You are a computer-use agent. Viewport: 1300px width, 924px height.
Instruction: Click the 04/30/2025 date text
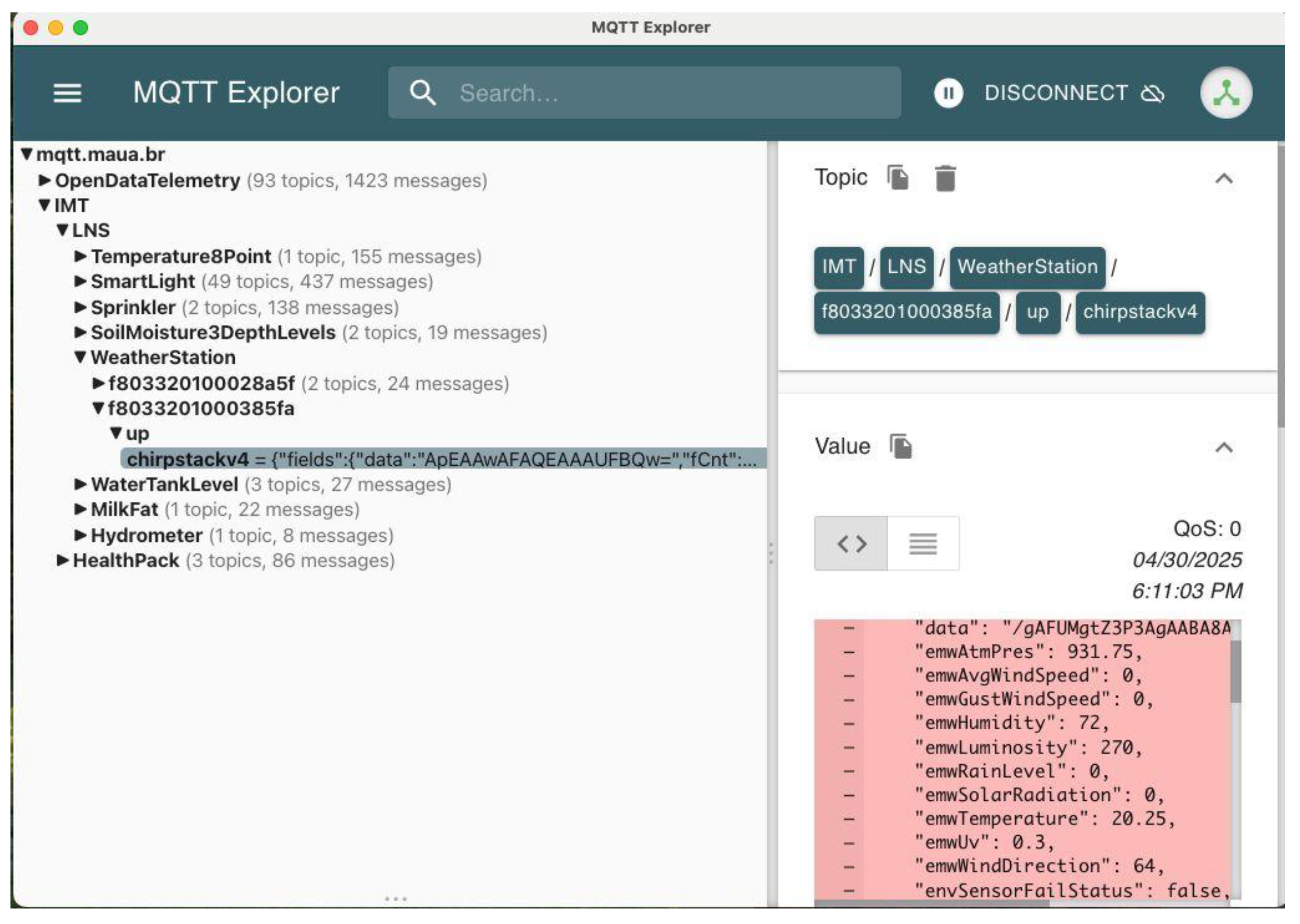1187,560
